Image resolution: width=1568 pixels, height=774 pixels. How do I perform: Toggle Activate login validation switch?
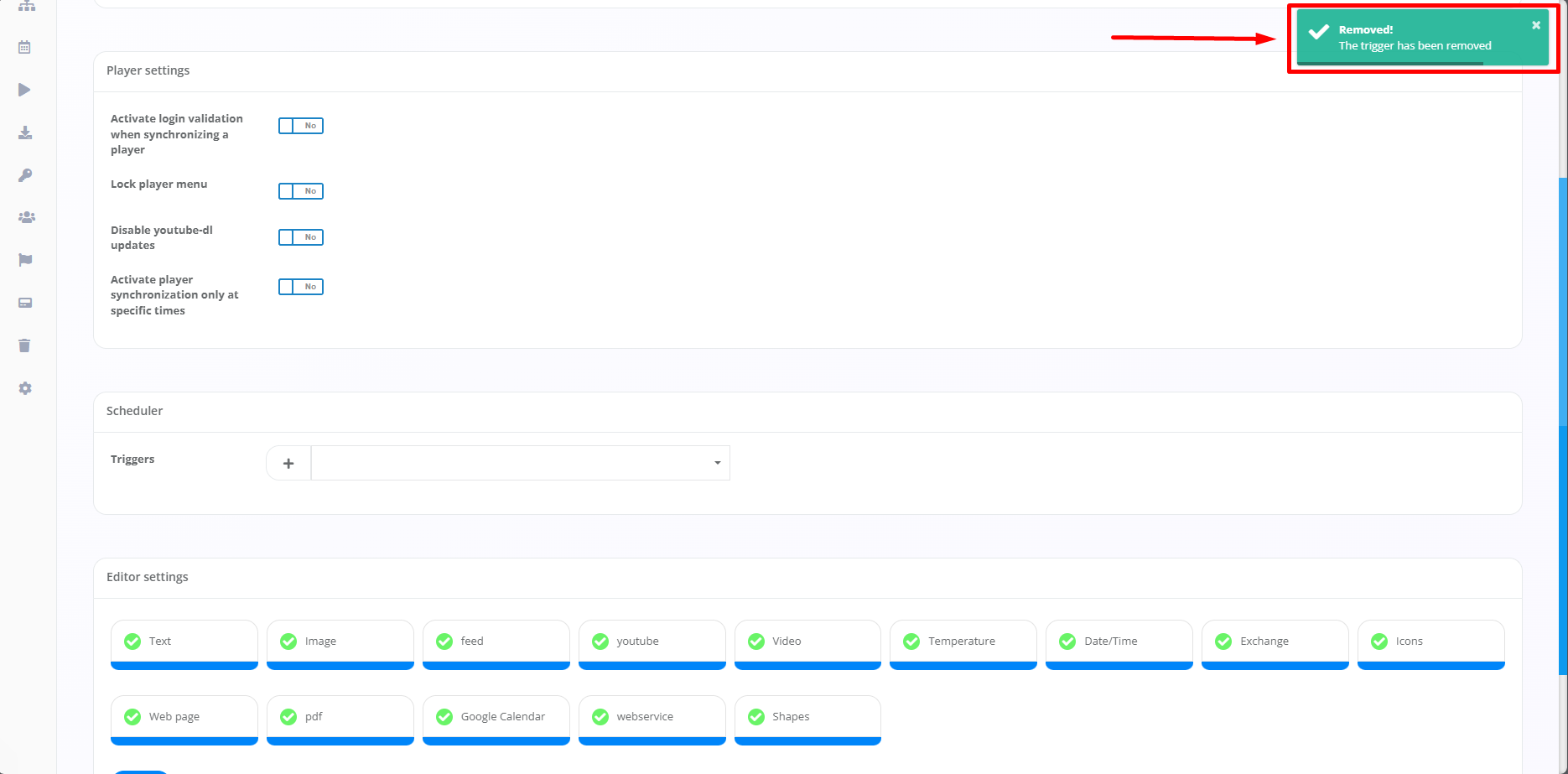point(301,126)
